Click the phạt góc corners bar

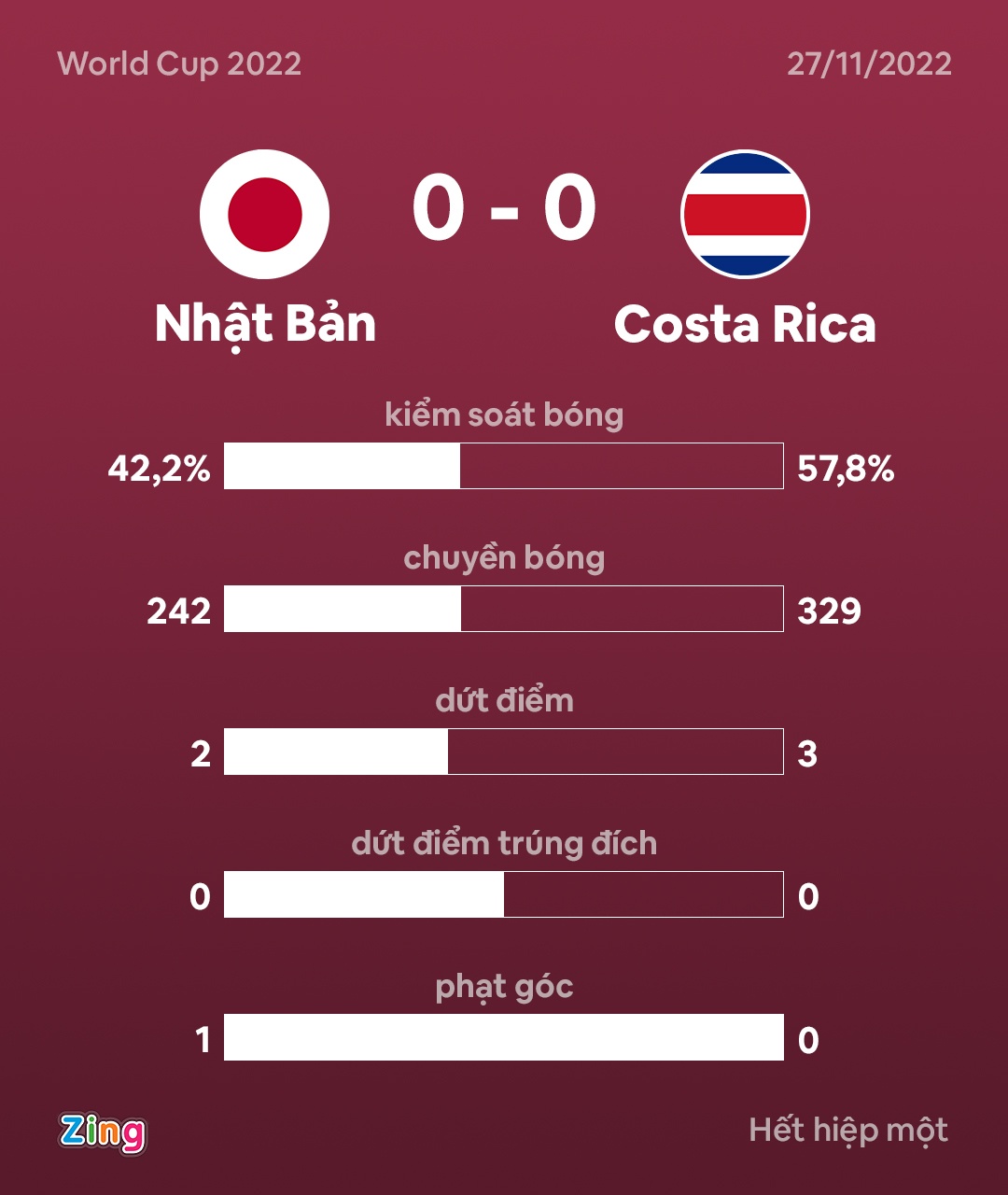tap(504, 1037)
